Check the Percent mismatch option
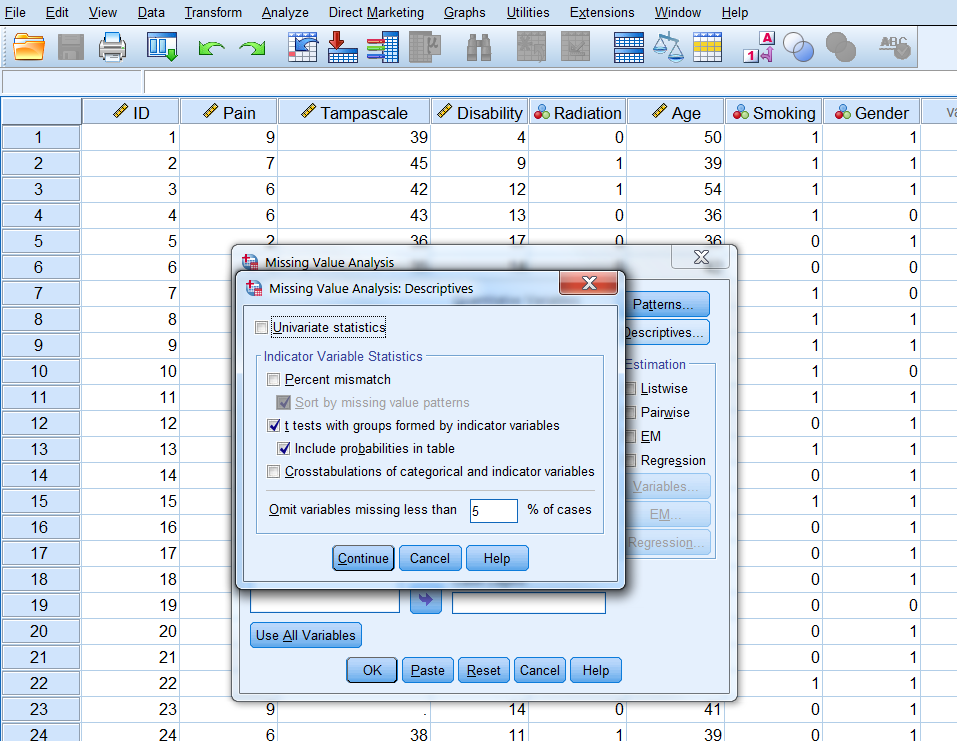 point(274,379)
